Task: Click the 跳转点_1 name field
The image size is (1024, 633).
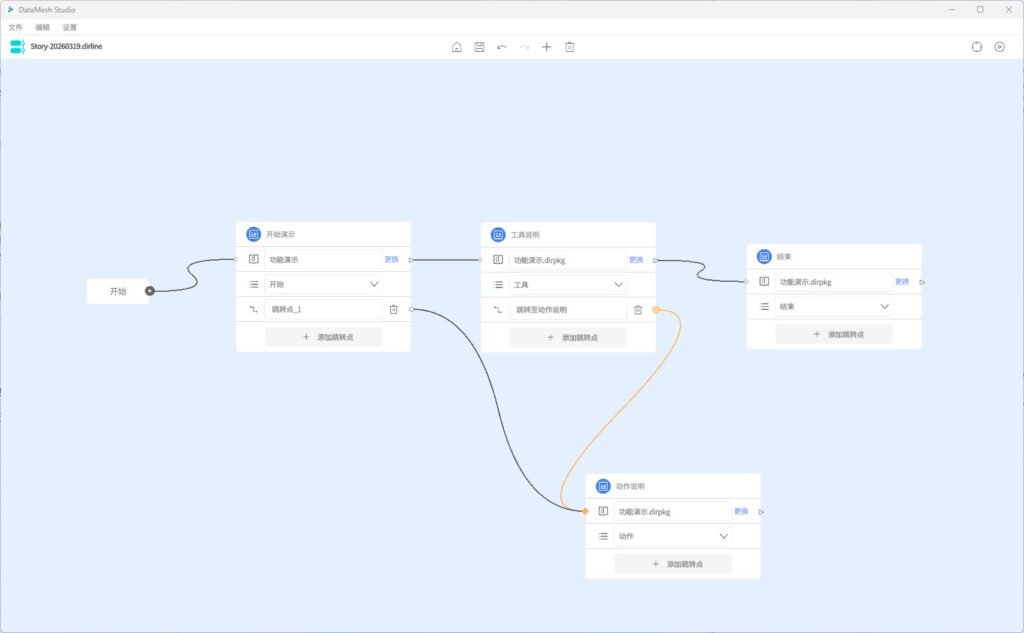Action: pos(323,310)
